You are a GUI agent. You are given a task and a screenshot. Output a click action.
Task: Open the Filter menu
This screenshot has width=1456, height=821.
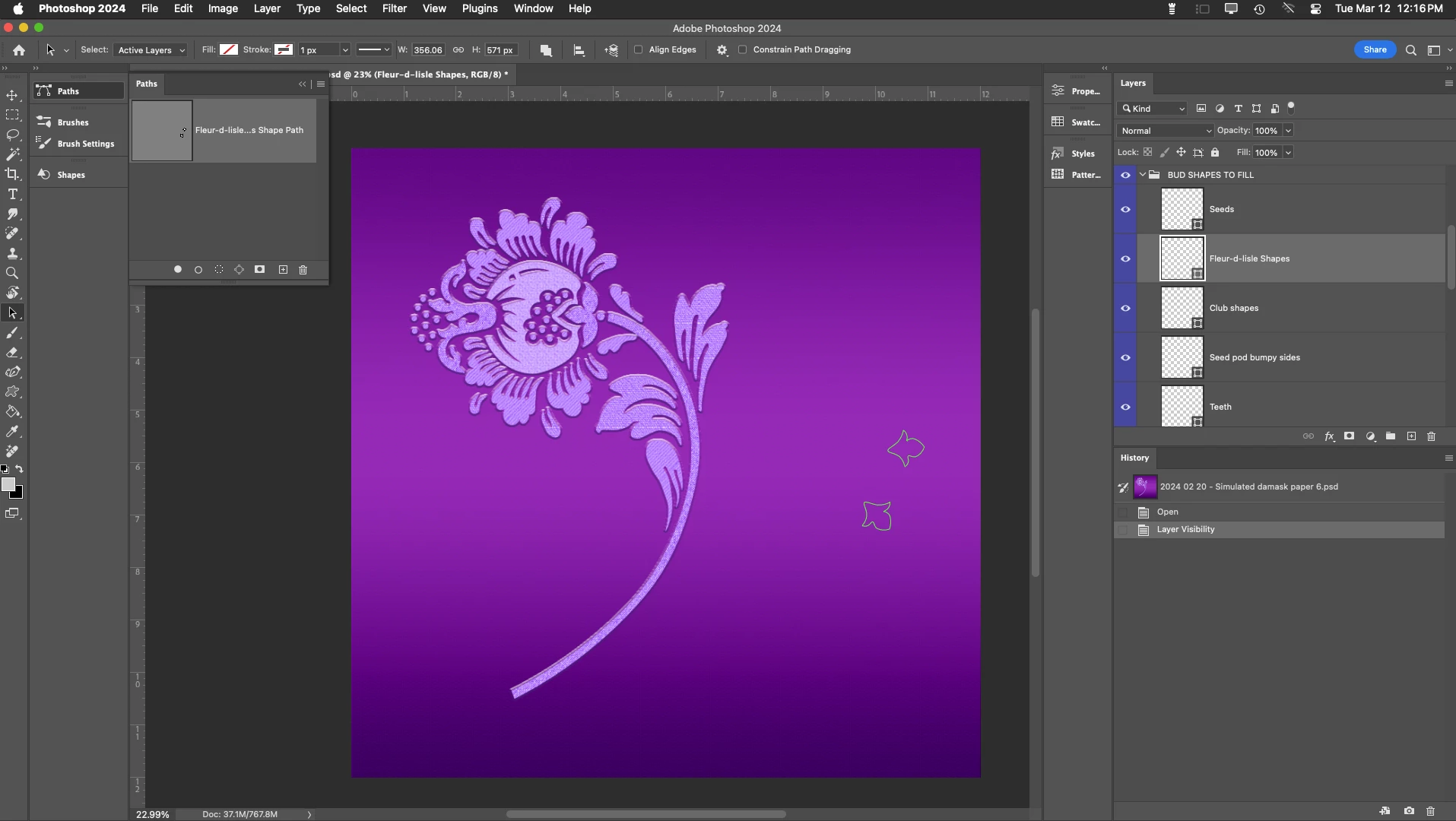(394, 8)
